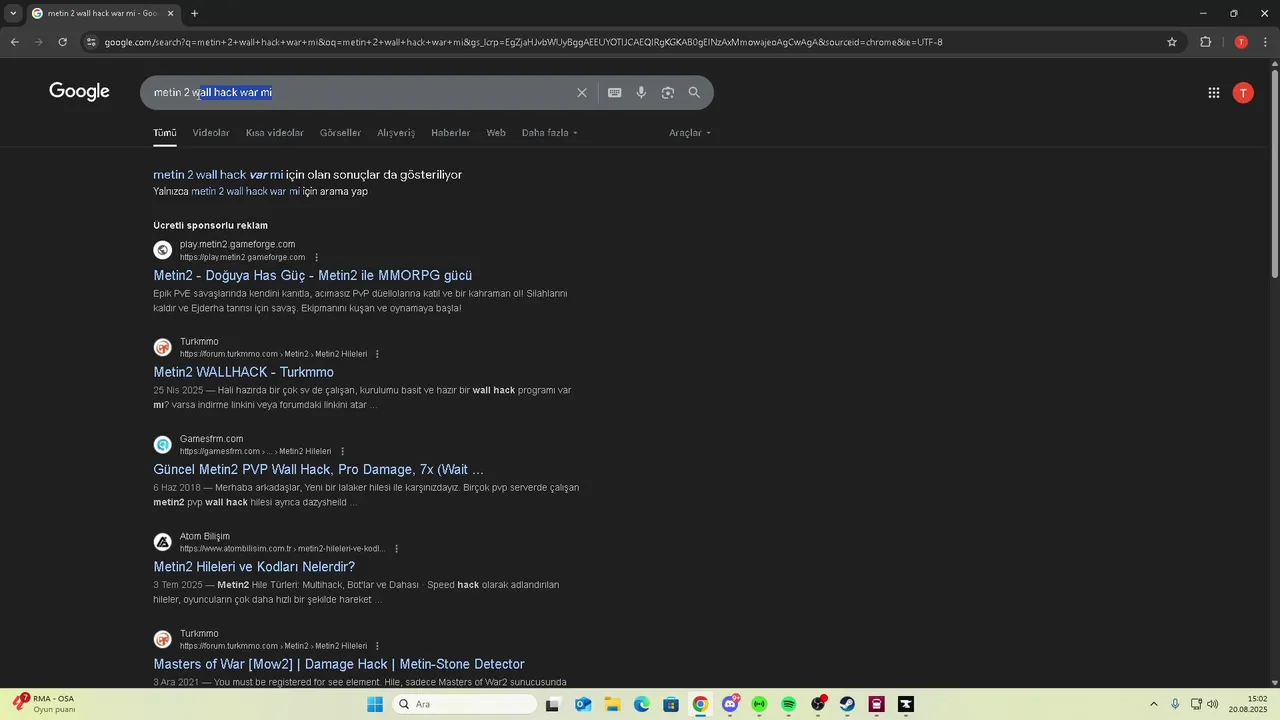
Task: Select the Tümü tab
Action: click(x=164, y=133)
